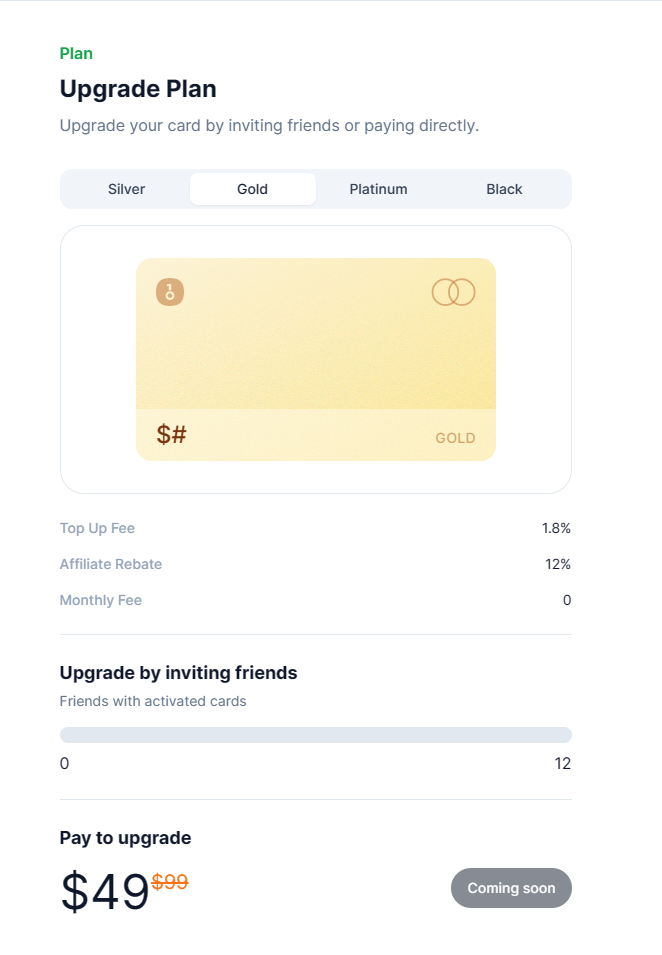Switch to the Silver plan tab
The height and width of the screenshot is (955, 662).
pyautogui.click(x=127, y=189)
